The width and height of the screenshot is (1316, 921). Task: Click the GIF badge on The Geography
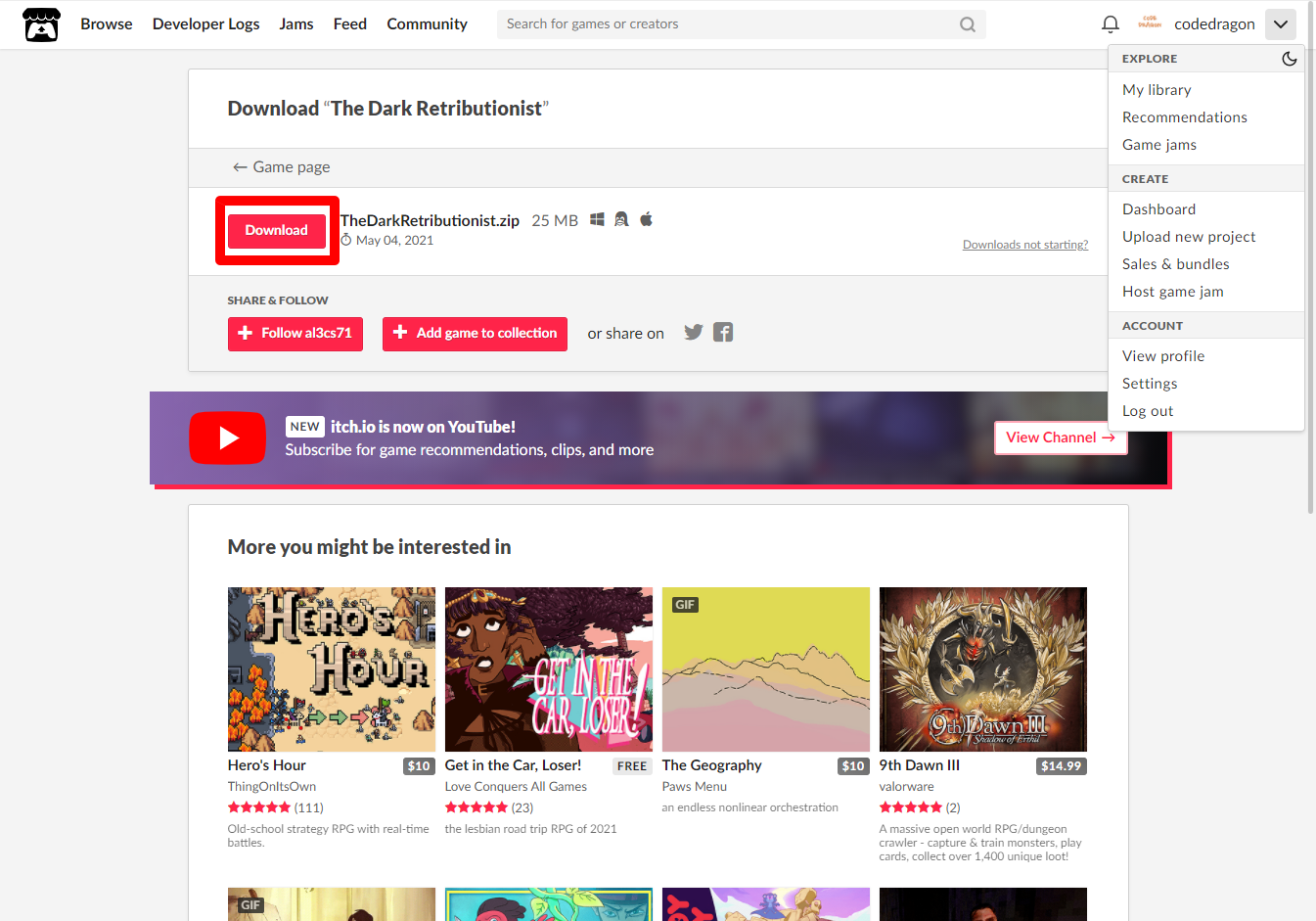tap(685, 605)
